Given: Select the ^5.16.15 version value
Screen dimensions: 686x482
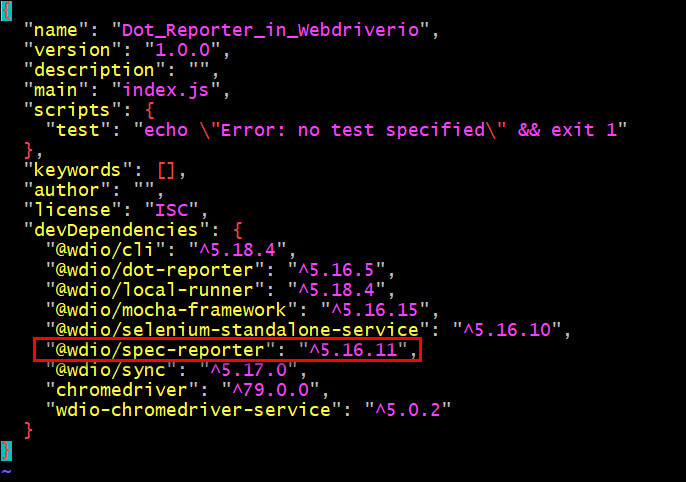Looking at the screenshot, I should (375, 310).
